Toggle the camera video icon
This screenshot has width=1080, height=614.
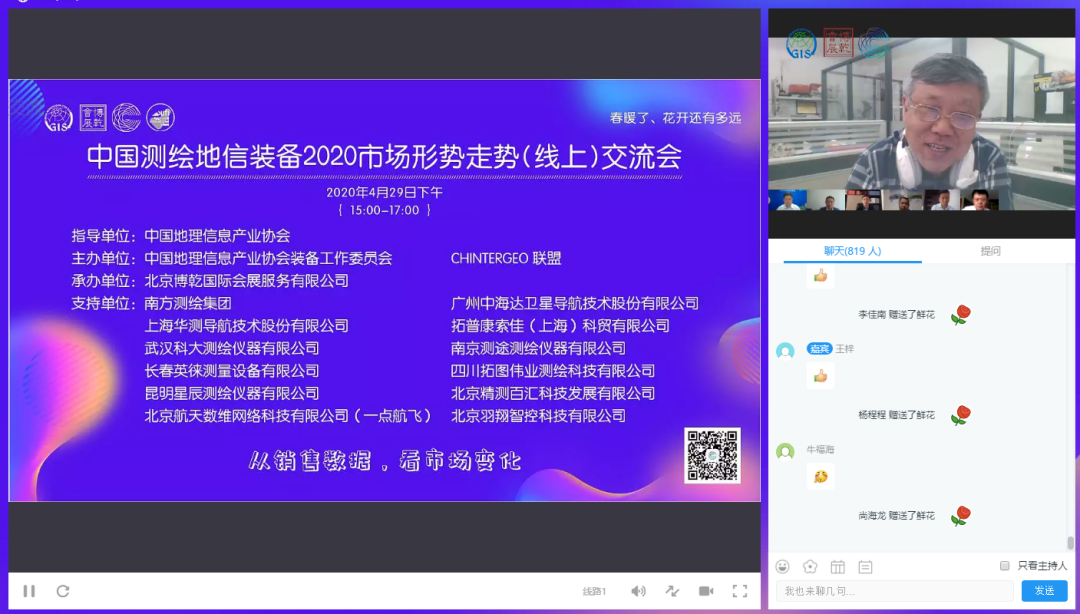(706, 591)
